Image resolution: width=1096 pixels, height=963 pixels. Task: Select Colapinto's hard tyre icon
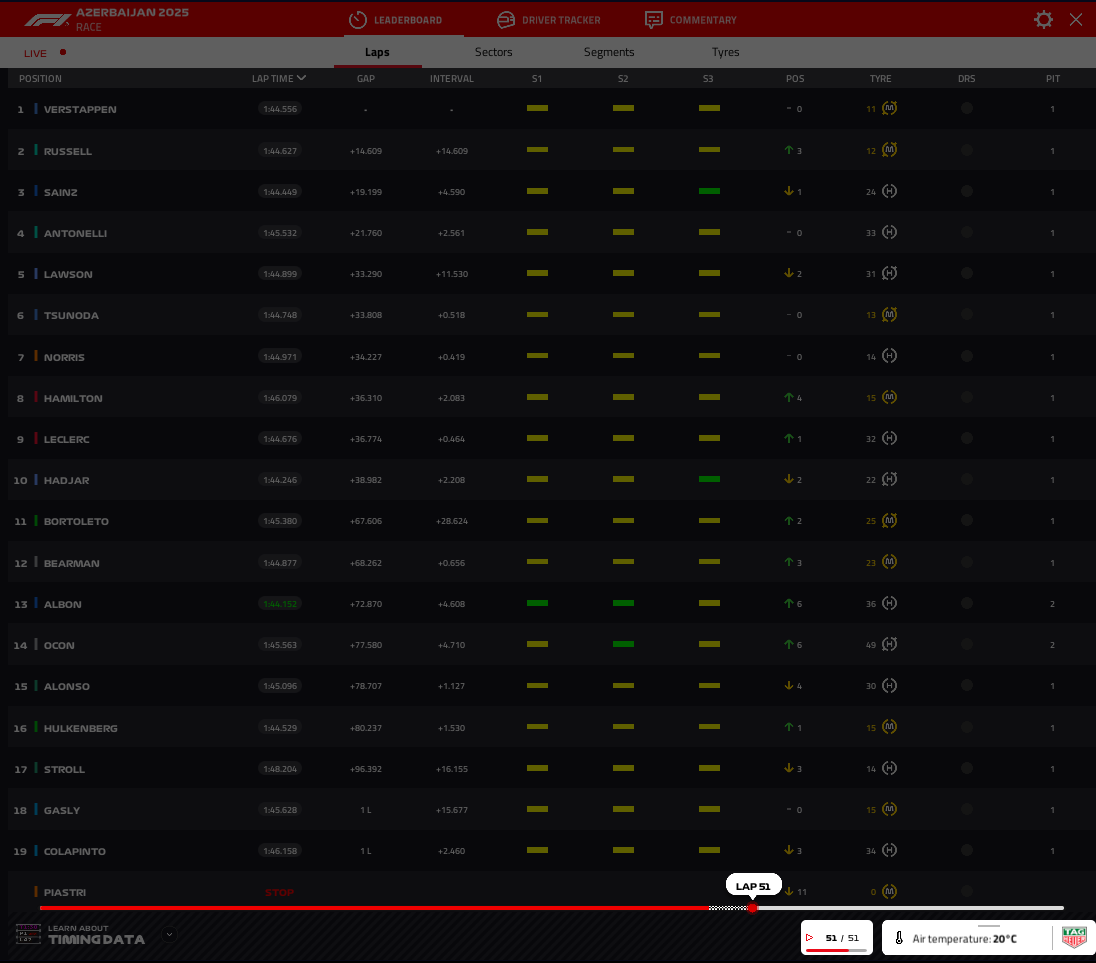[x=889, y=850]
